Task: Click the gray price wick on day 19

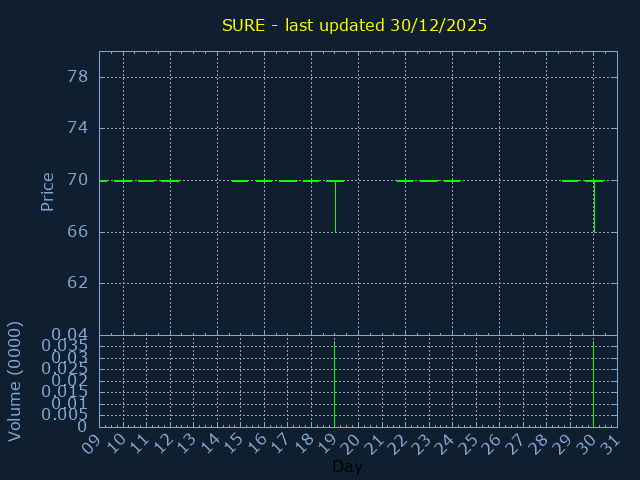Action: pyautogui.click(x=335, y=206)
